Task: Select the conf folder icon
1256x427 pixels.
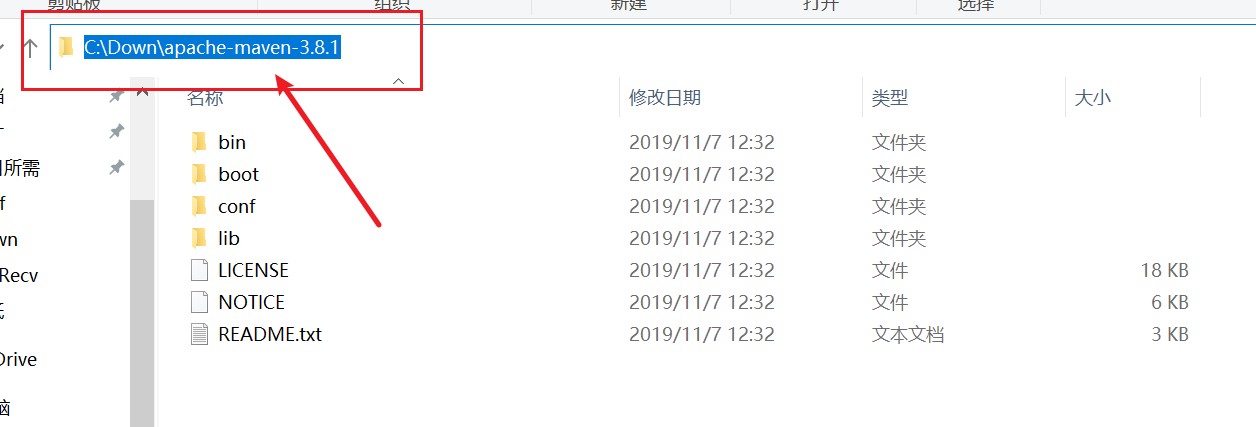Action: pyautogui.click(x=199, y=206)
